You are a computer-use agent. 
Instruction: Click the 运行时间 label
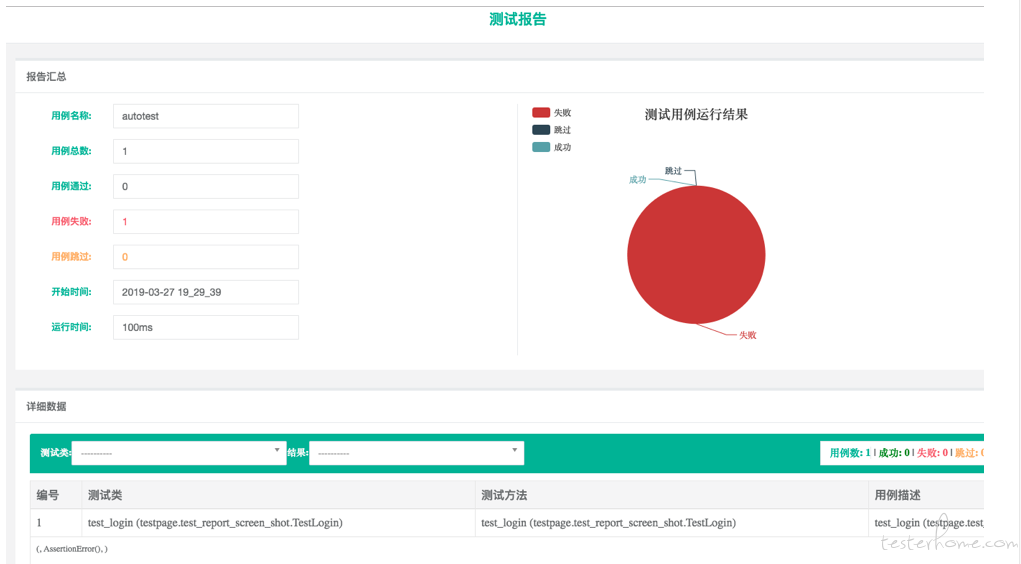click(72, 327)
